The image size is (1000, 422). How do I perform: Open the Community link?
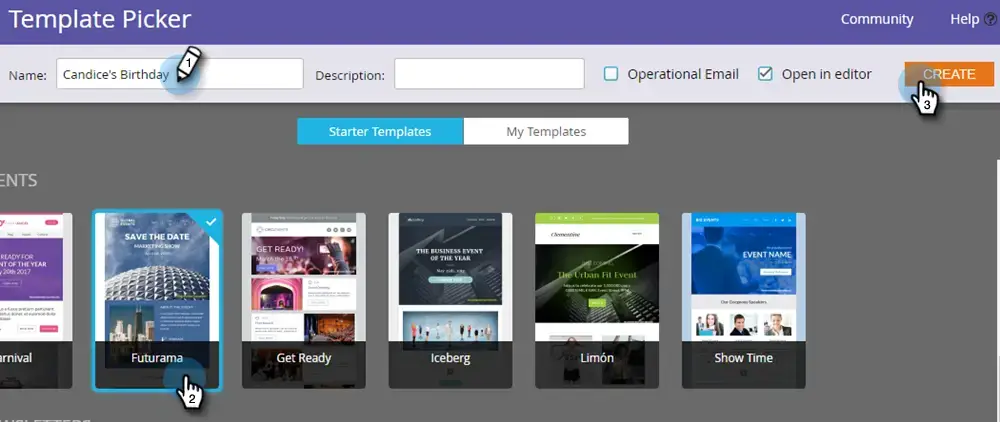coord(876,19)
